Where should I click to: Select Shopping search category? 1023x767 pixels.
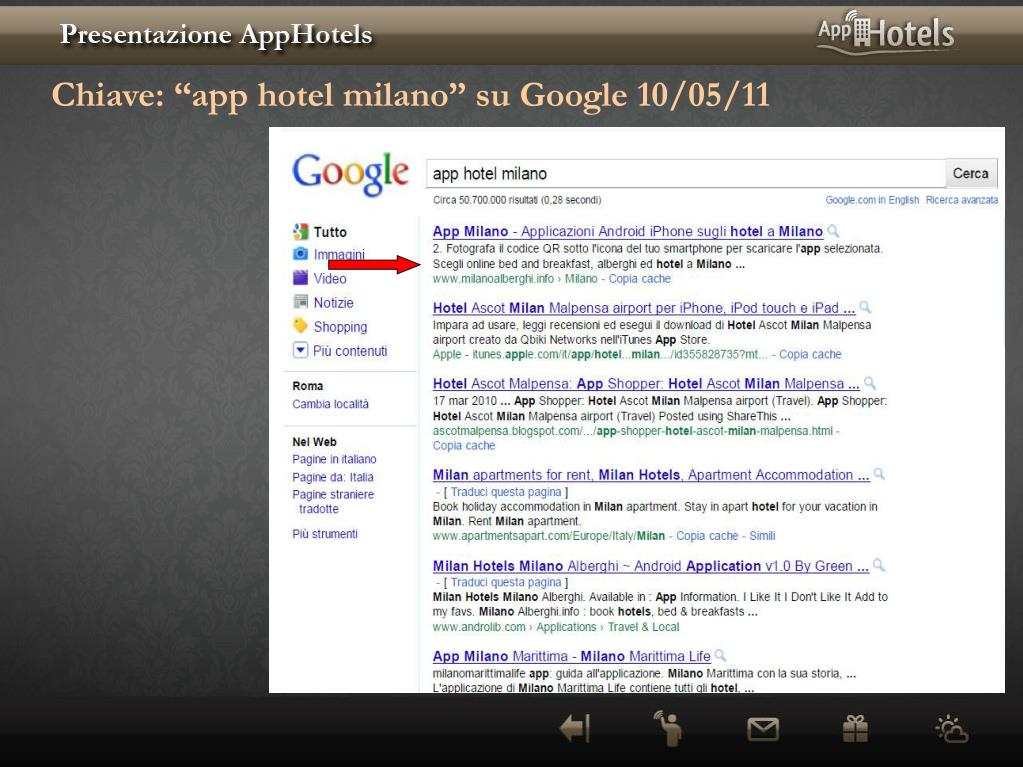pyautogui.click(x=340, y=327)
